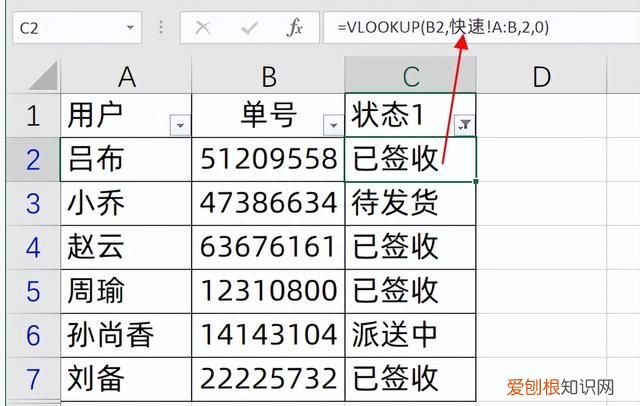
Task: Click cell containing 周瑜
Action: 126,291
